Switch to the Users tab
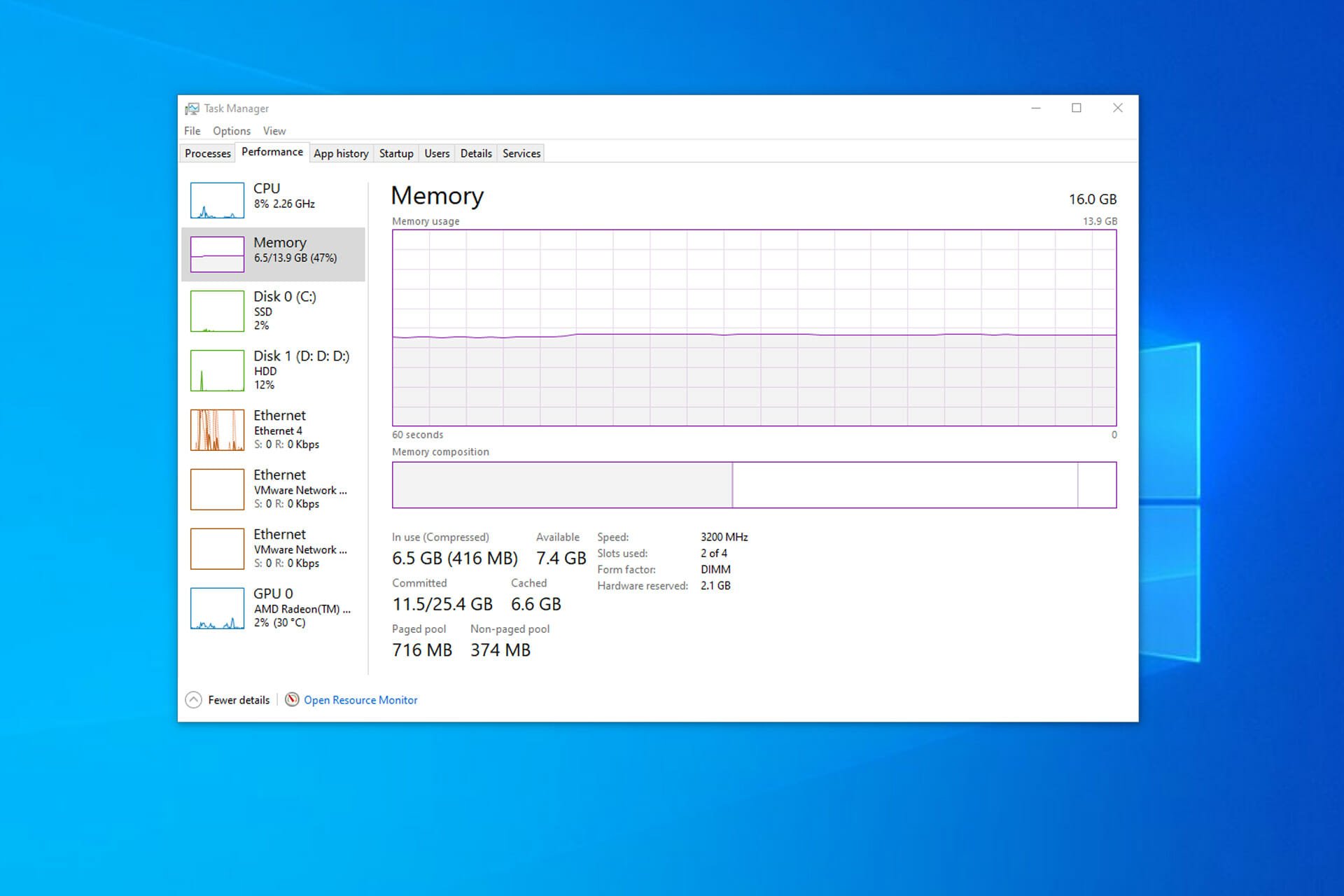Viewport: 1344px width, 896px height. pyautogui.click(x=436, y=153)
